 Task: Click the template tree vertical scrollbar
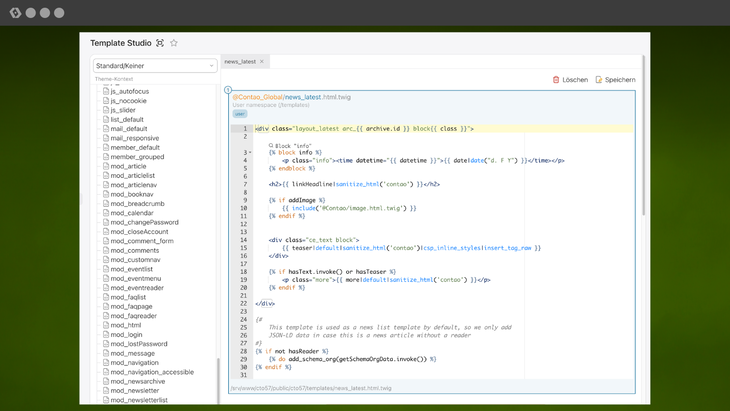point(218,380)
